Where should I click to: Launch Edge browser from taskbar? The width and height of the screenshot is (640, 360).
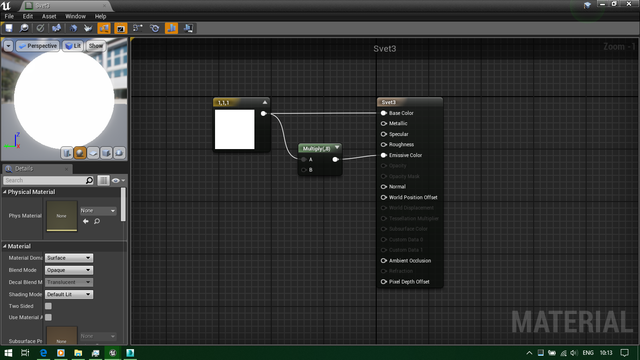[43, 353]
